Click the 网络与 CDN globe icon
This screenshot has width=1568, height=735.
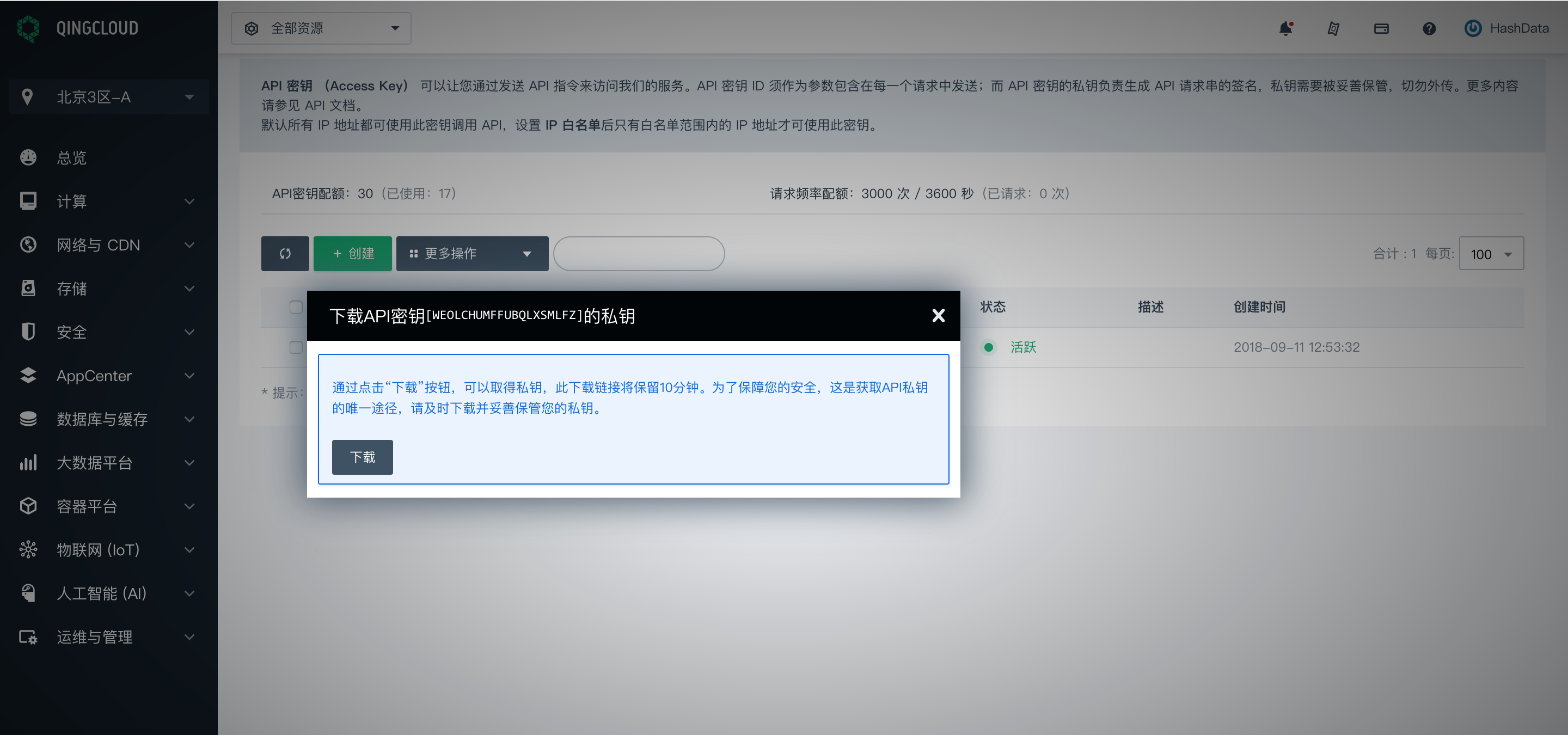[x=28, y=244]
